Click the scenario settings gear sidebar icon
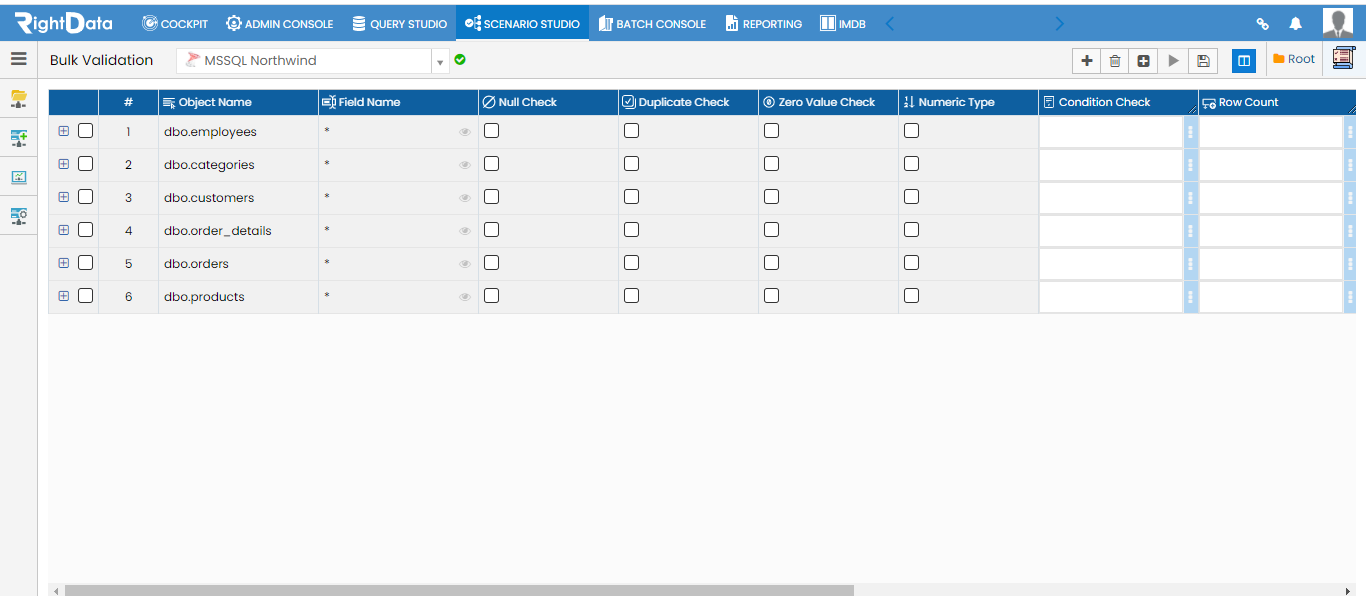The image size is (1366, 596). click(x=19, y=215)
